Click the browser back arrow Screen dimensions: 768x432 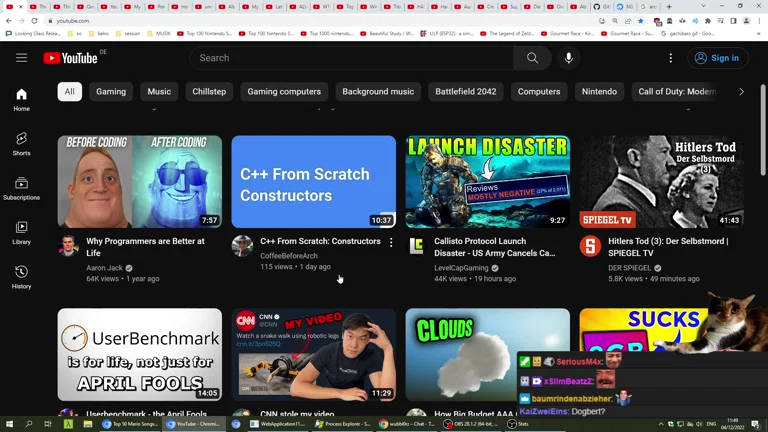coord(9,21)
